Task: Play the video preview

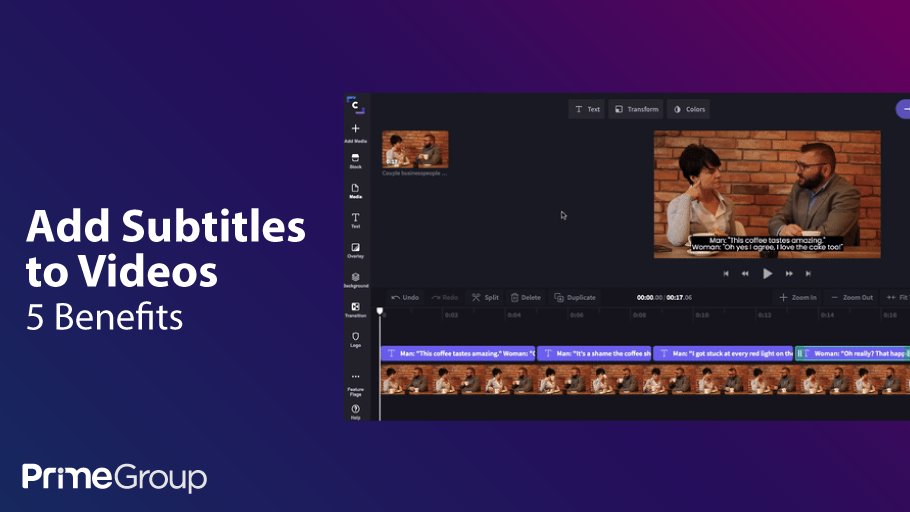Action: (767, 273)
